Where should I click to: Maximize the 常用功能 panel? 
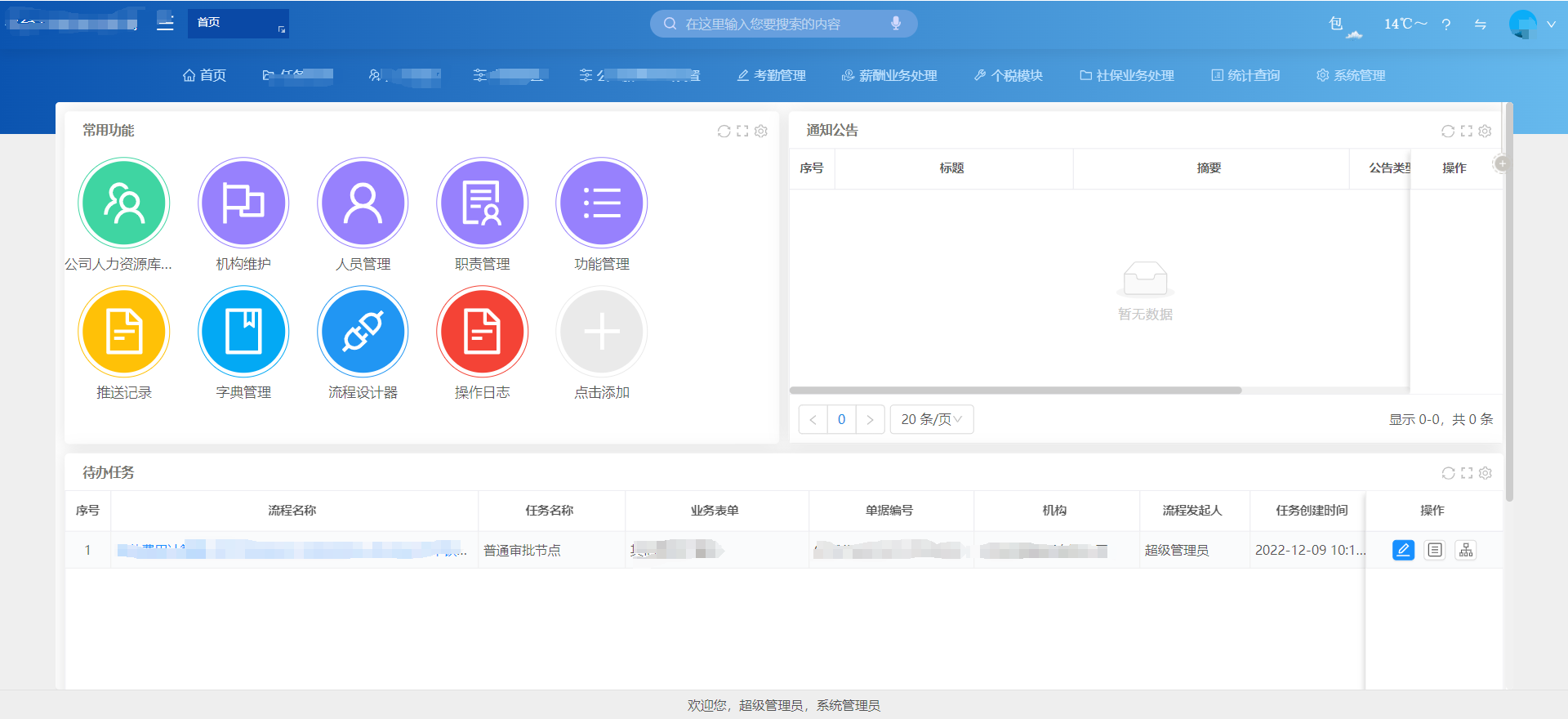pos(742,131)
